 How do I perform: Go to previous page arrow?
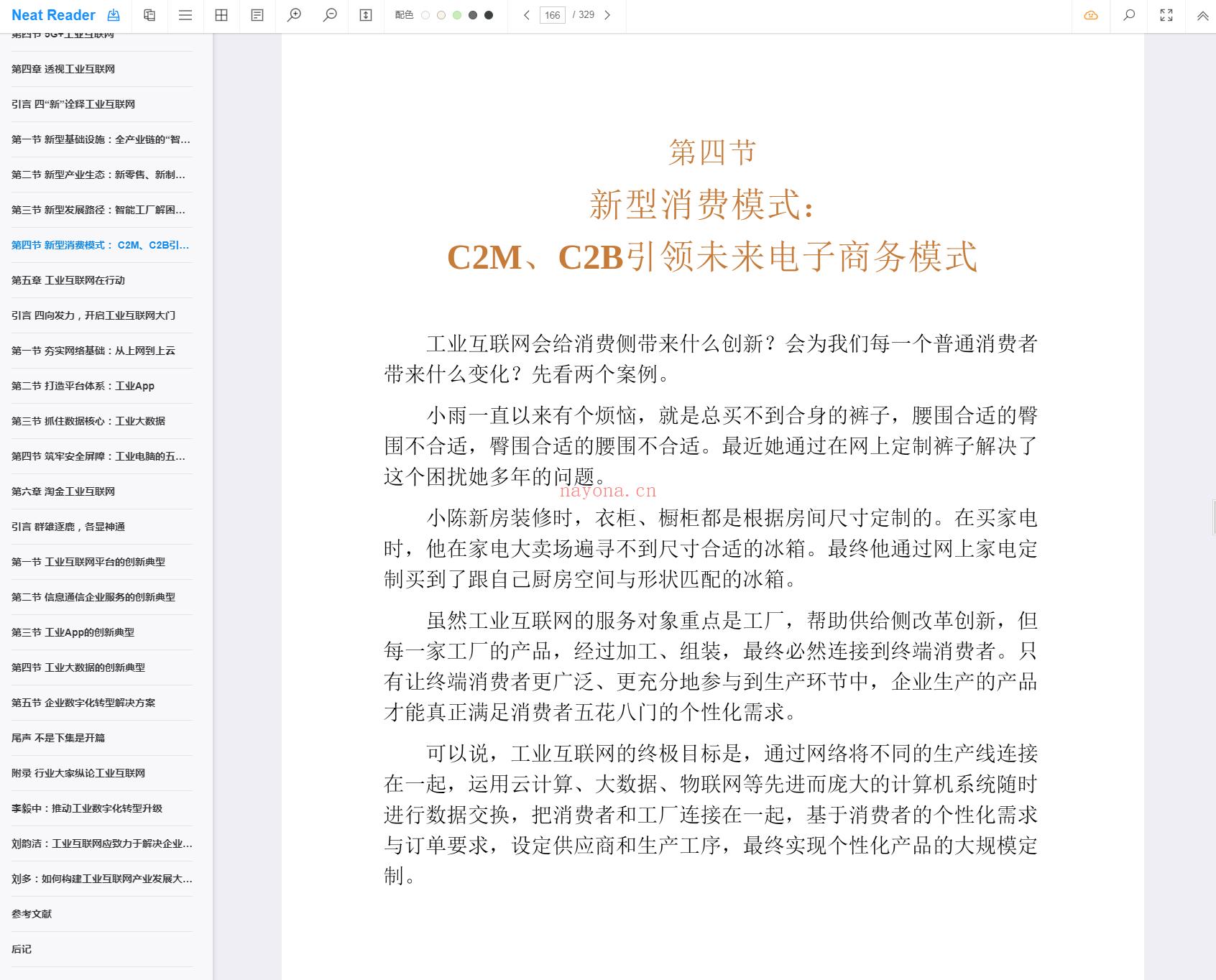pos(526,15)
